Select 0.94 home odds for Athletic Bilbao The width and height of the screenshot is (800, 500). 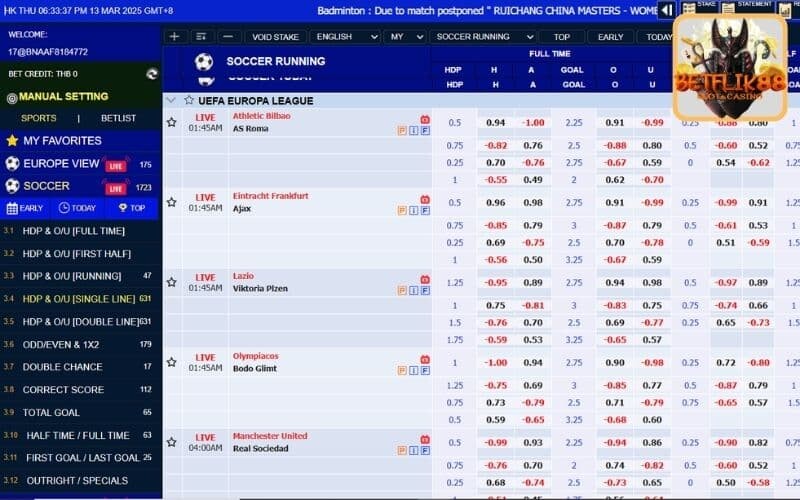coord(495,122)
